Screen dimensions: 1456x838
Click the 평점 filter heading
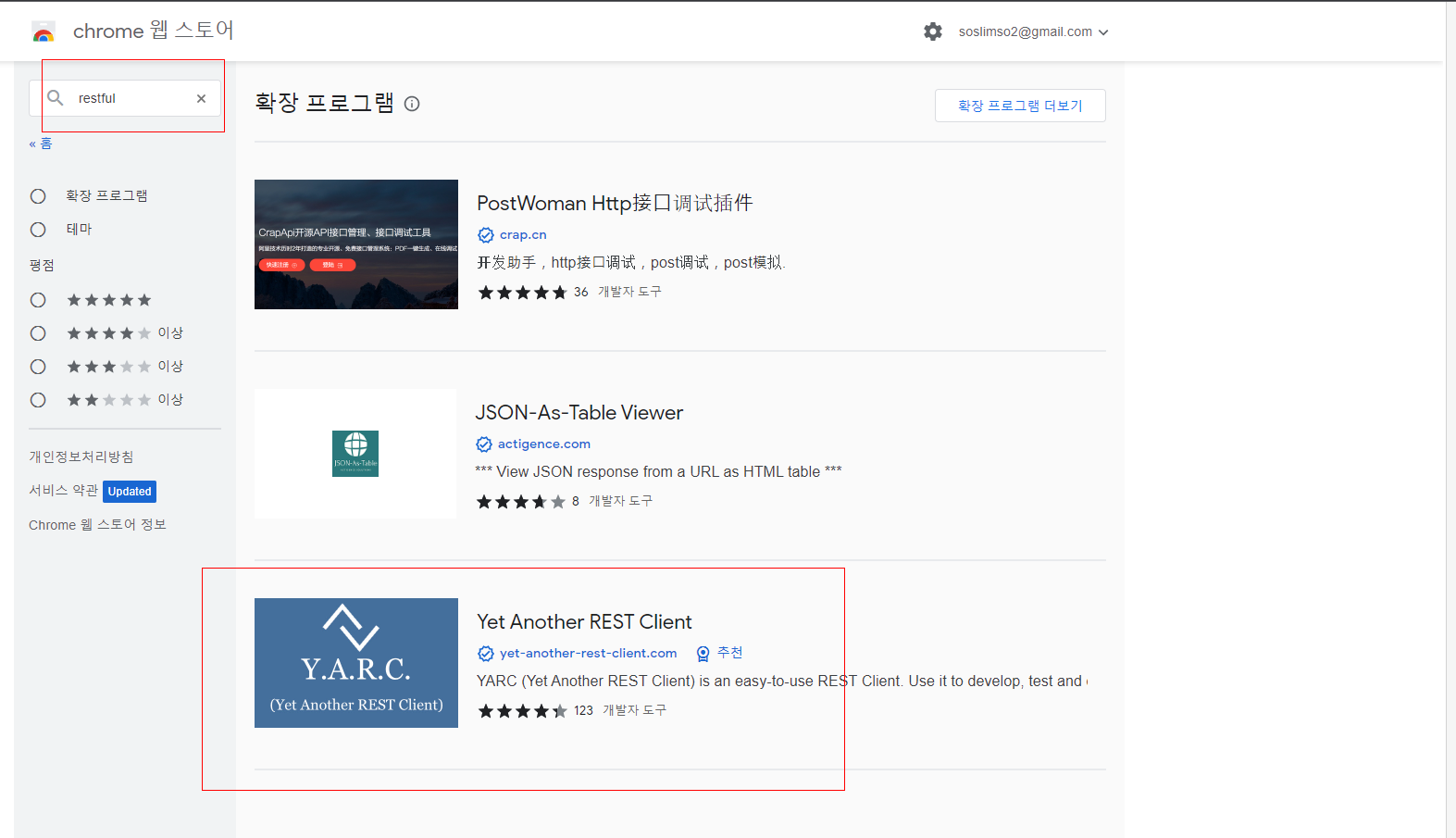42,266
